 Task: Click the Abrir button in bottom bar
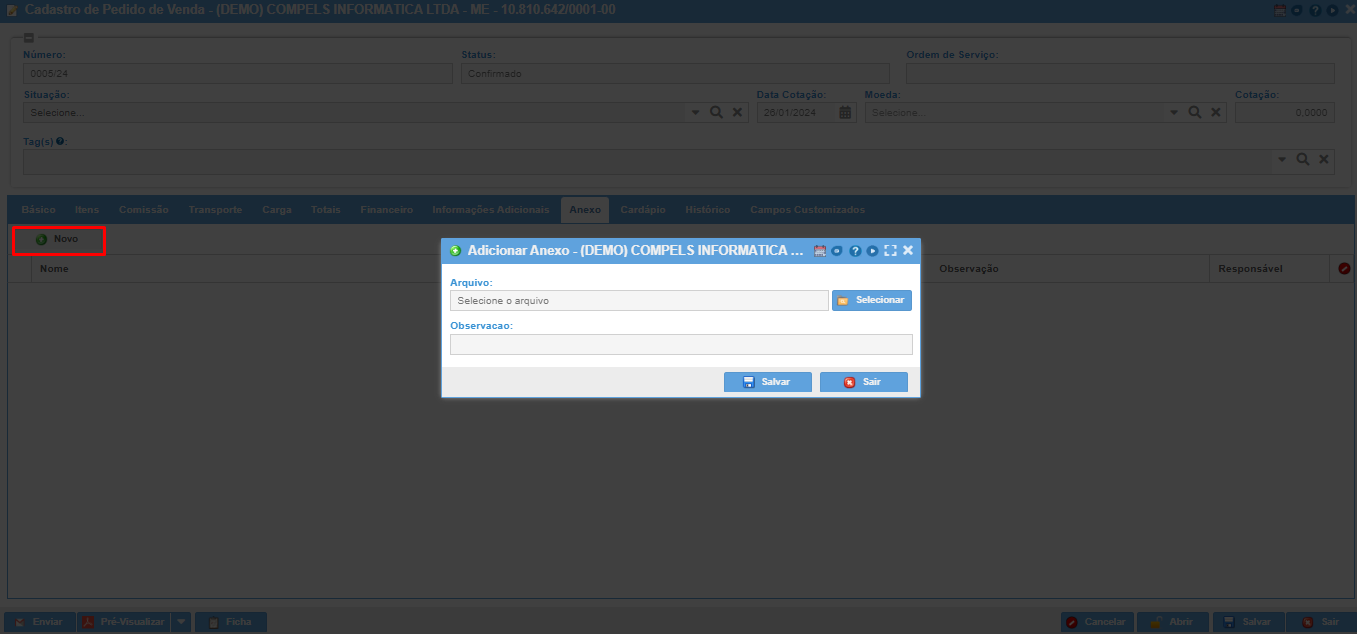(x=1173, y=622)
